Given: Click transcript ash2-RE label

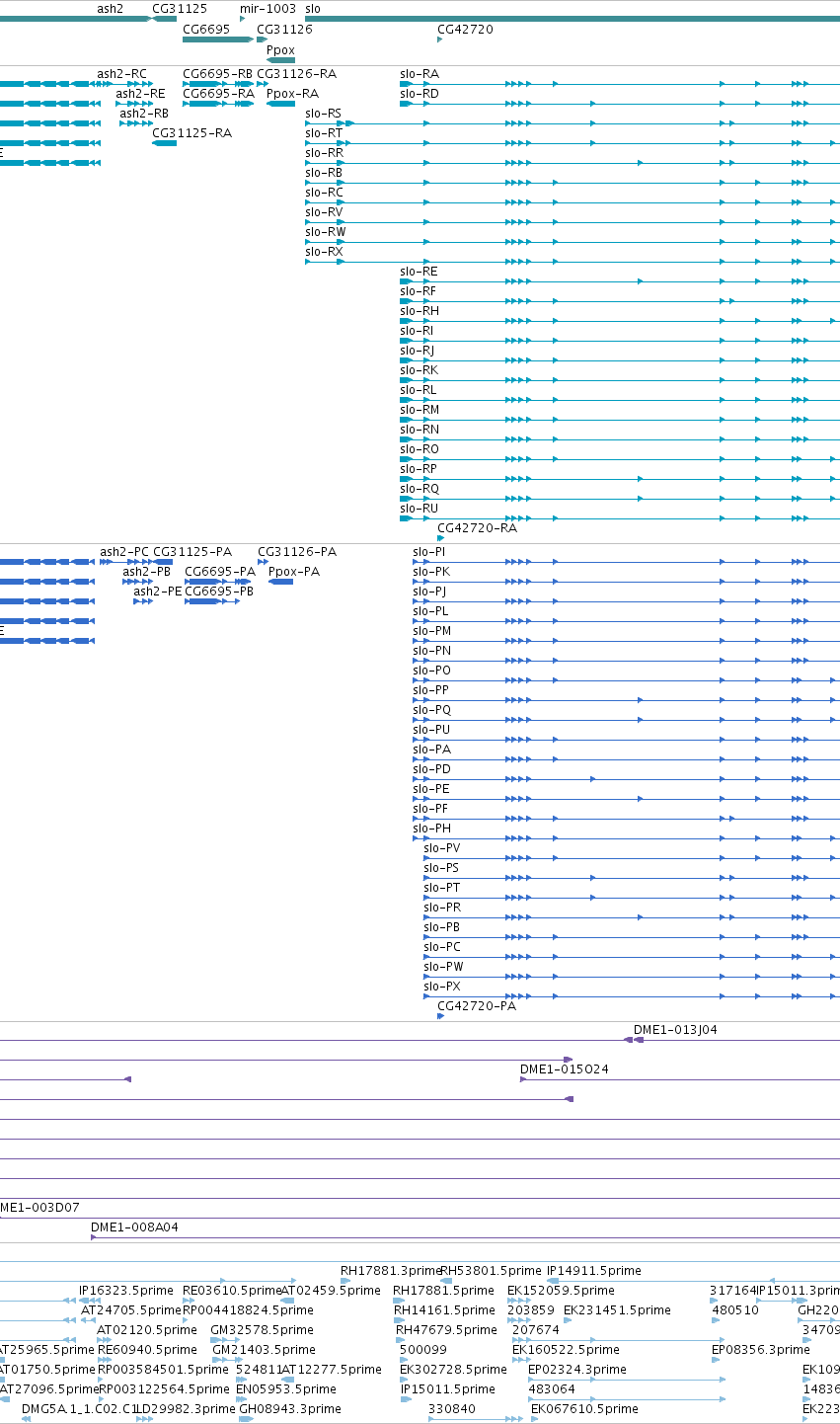Looking at the screenshot, I should tap(140, 94).
